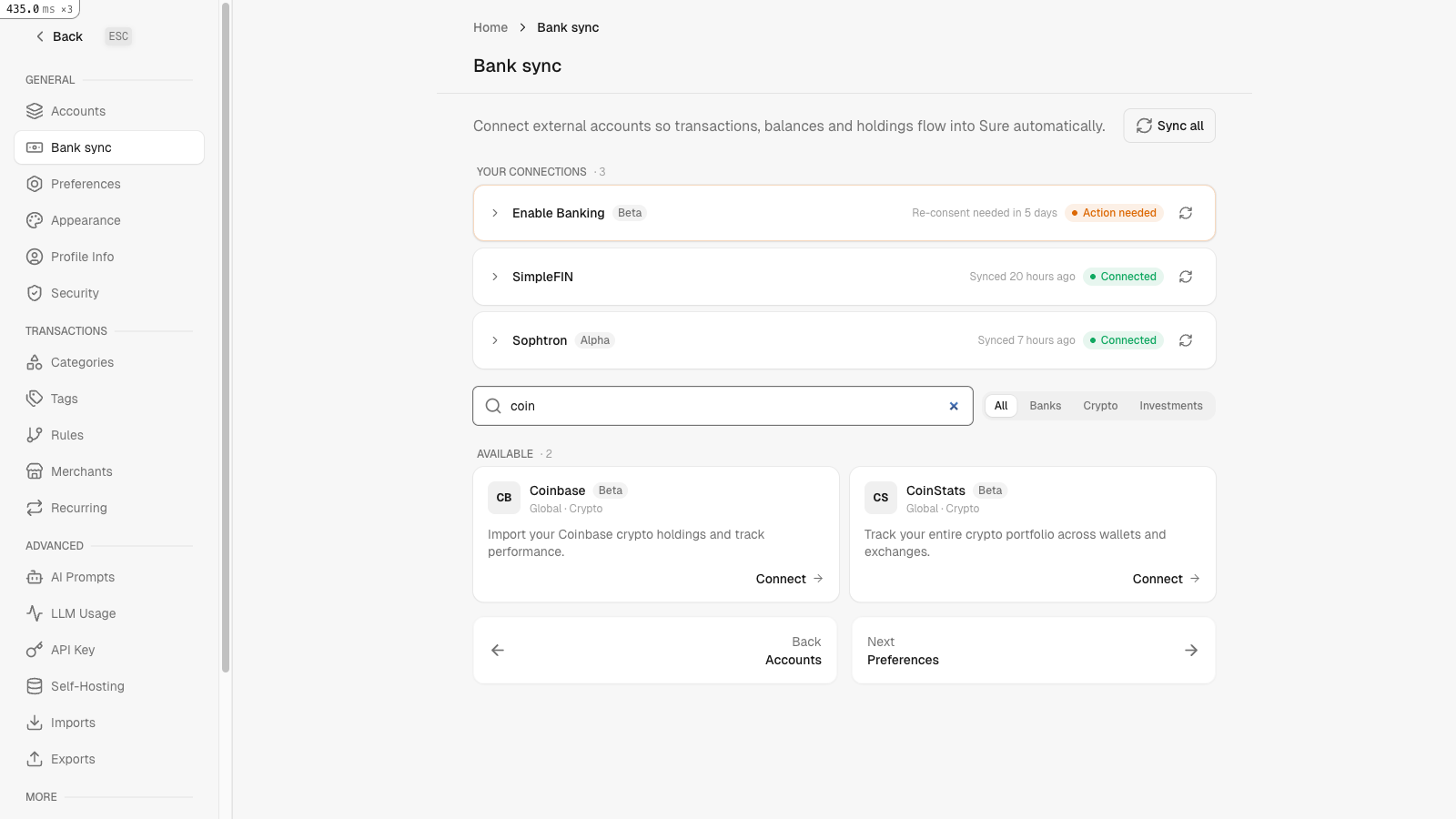Click the Action needed status badge
The image size is (1456, 819).
[1114, 213]
